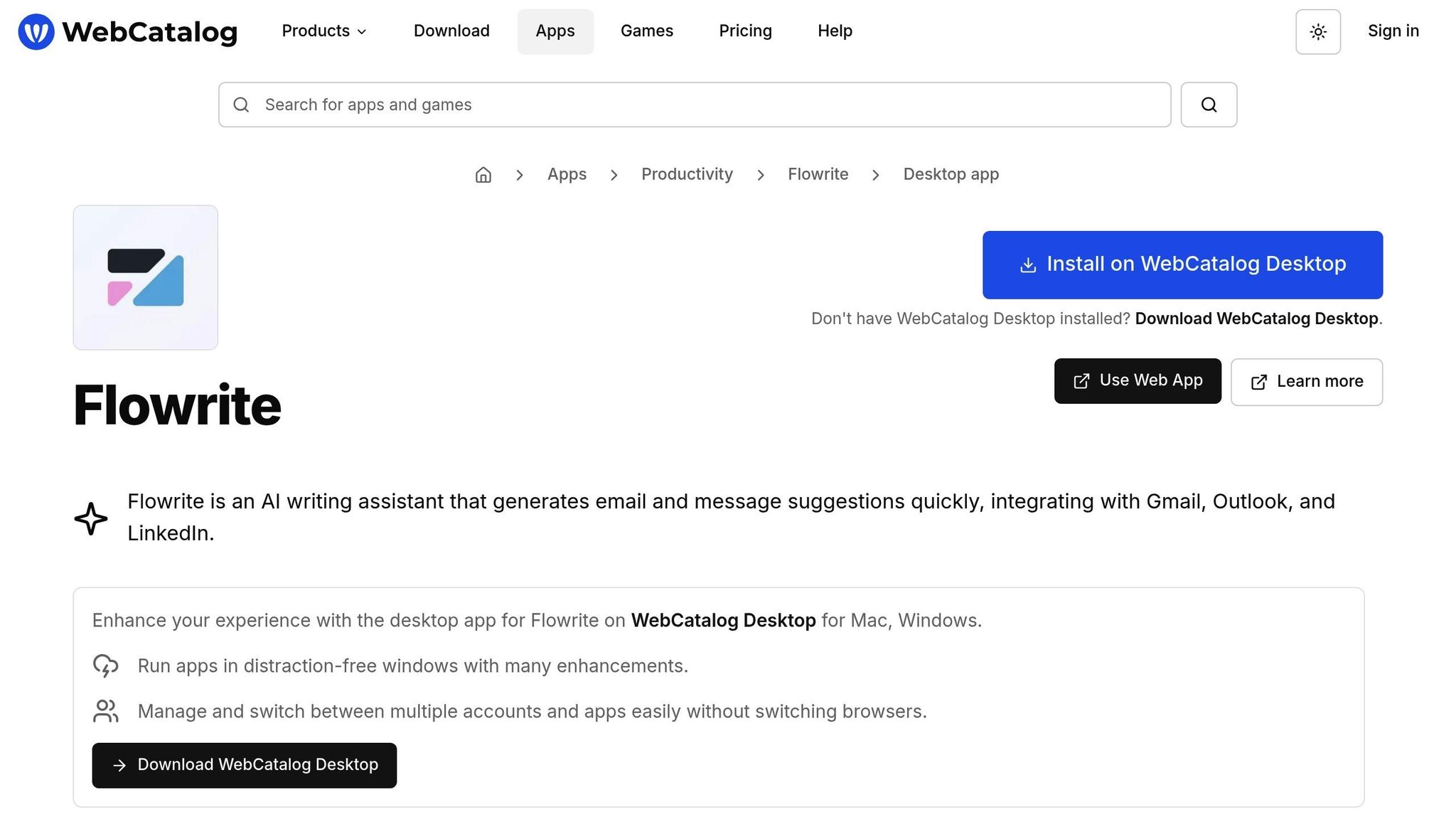
Task: Go home via breadcrumb house icon
Action: pyautogui.click(x=483, y=175)
